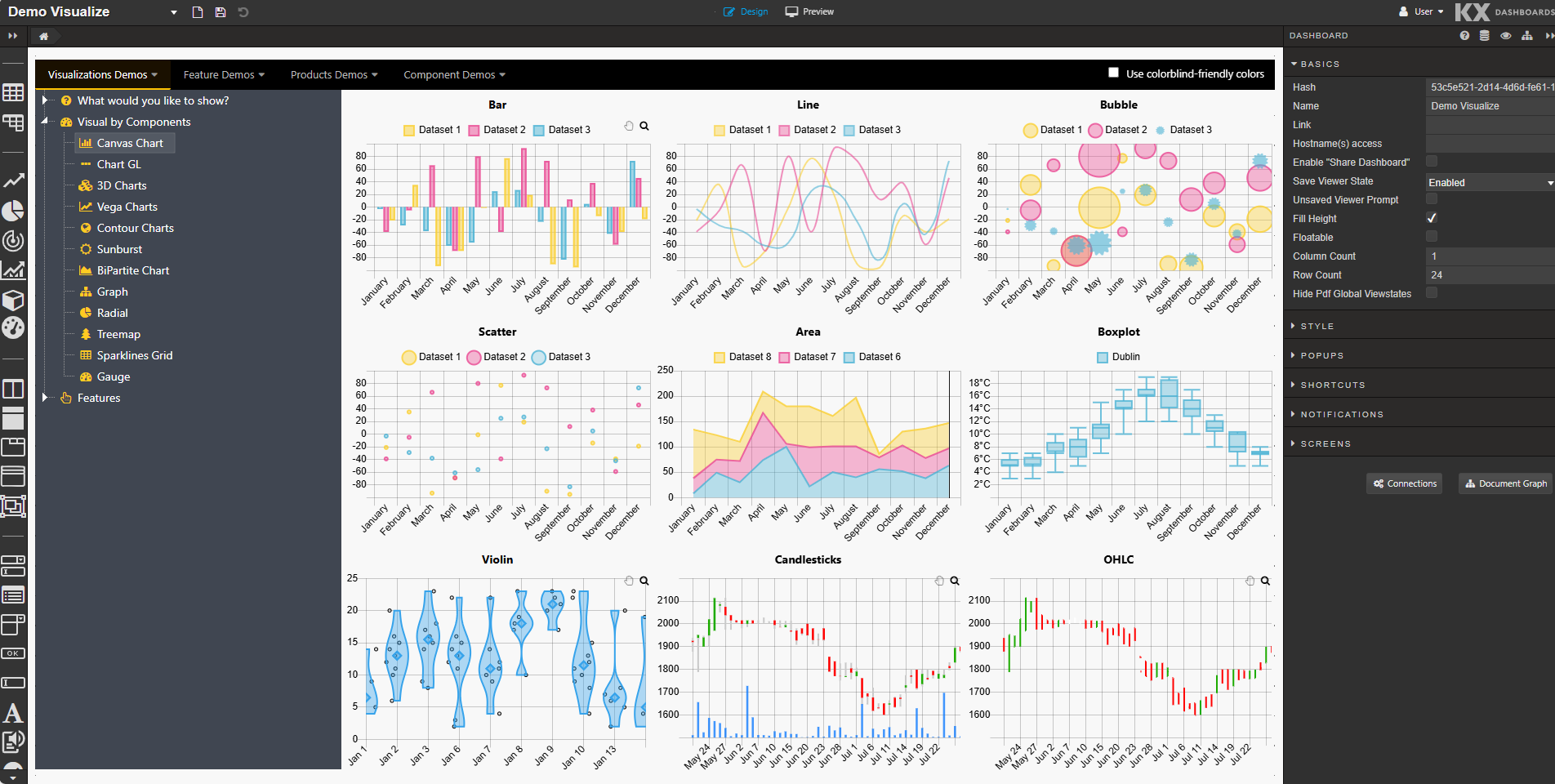Switch to Preview mode
Viewport: 1555px width, 784px height.
click(x=809, y=11)
